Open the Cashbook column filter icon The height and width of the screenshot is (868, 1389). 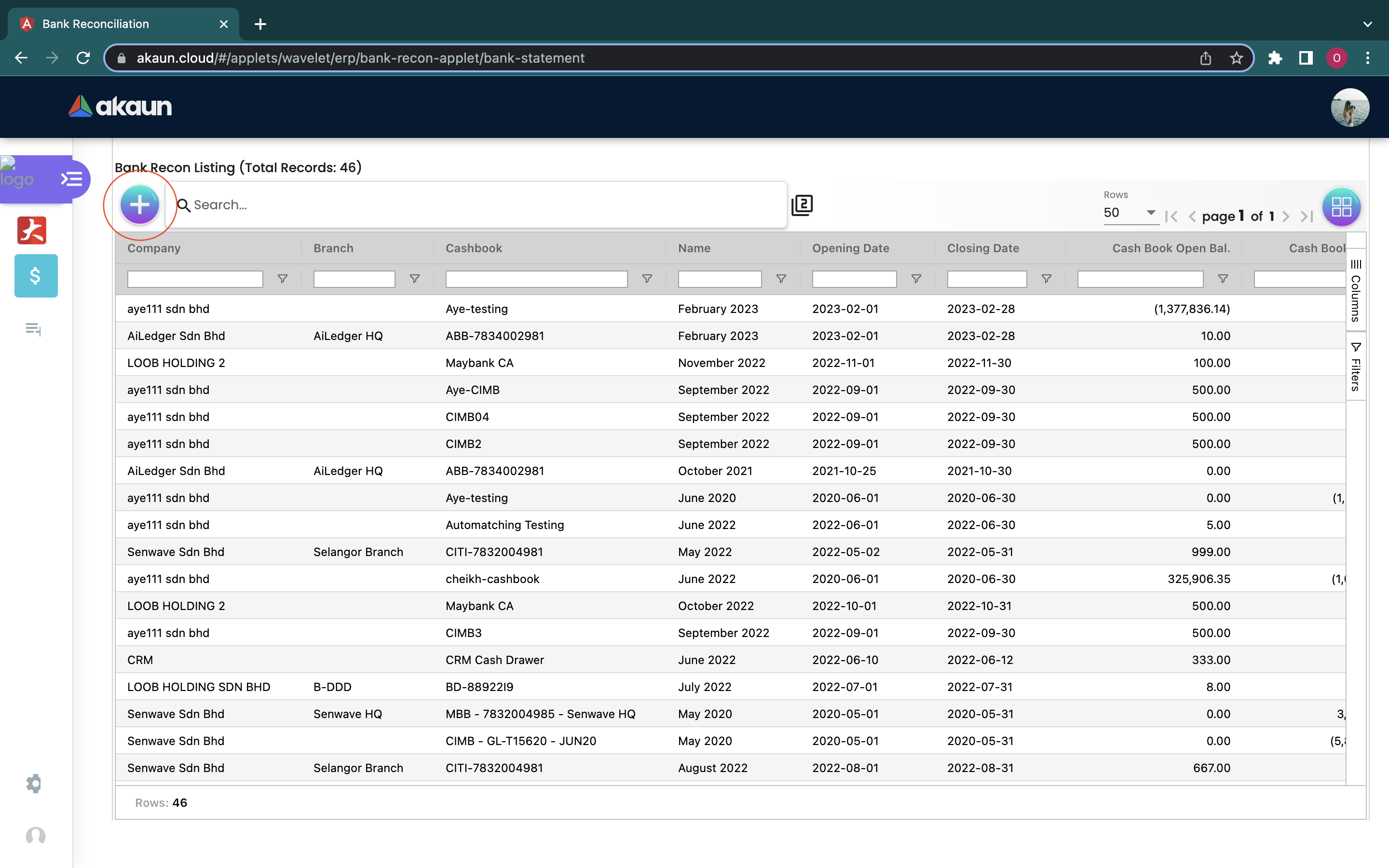coord(647,279)
